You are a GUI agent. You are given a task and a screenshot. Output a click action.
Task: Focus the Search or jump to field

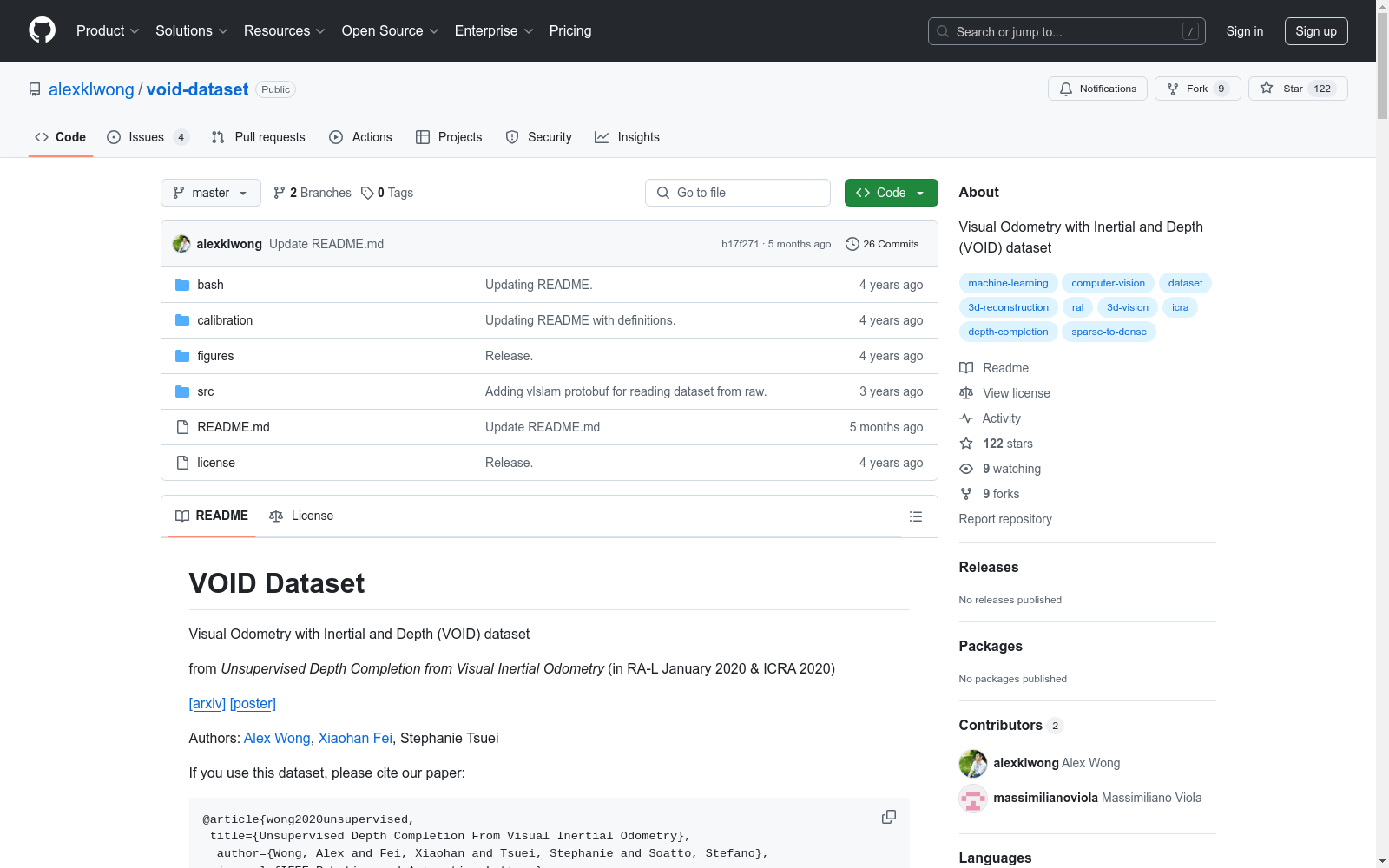[1067, 31]
